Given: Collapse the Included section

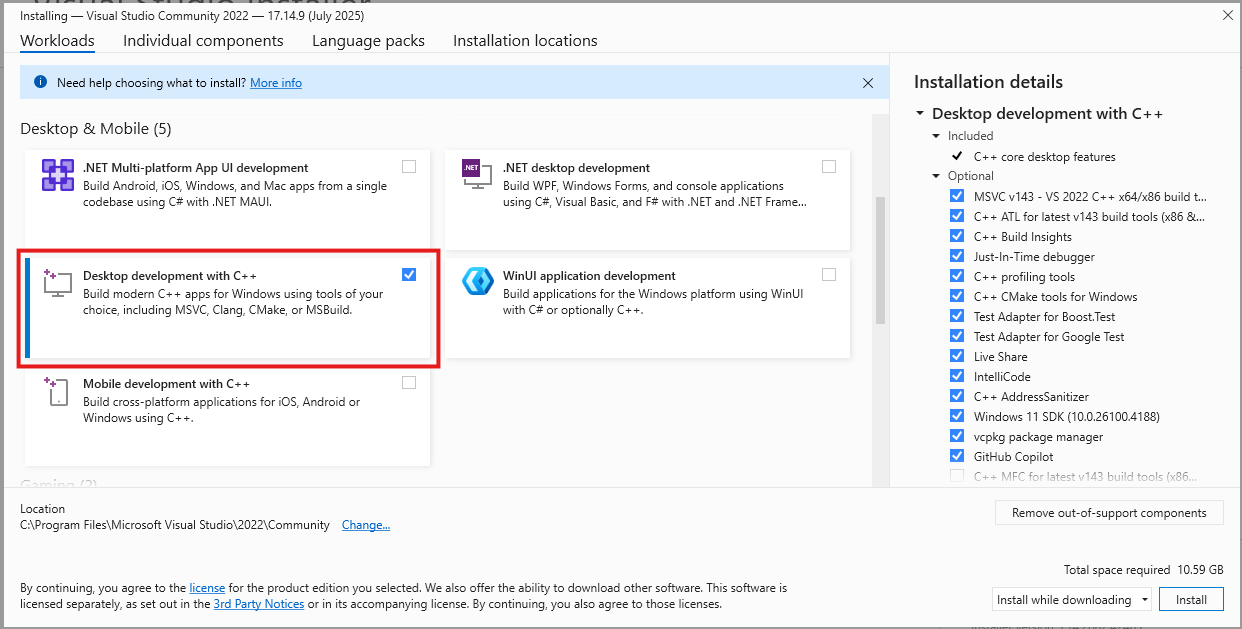Looking at the screenshot, I should pyautogui.click(x=936, y=136).
